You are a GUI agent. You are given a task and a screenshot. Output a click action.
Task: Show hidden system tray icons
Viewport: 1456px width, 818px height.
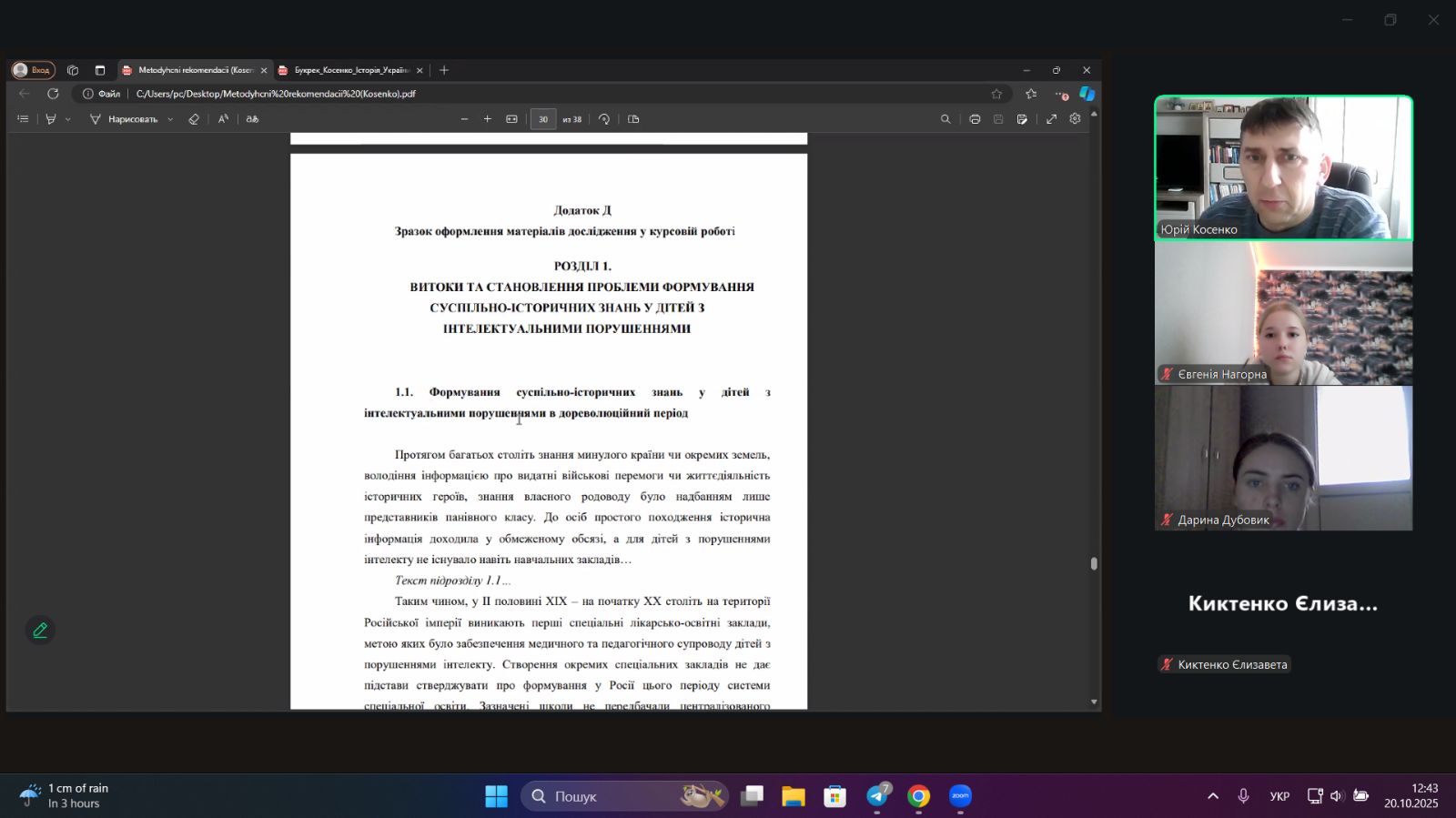[x=1213, y=796]
